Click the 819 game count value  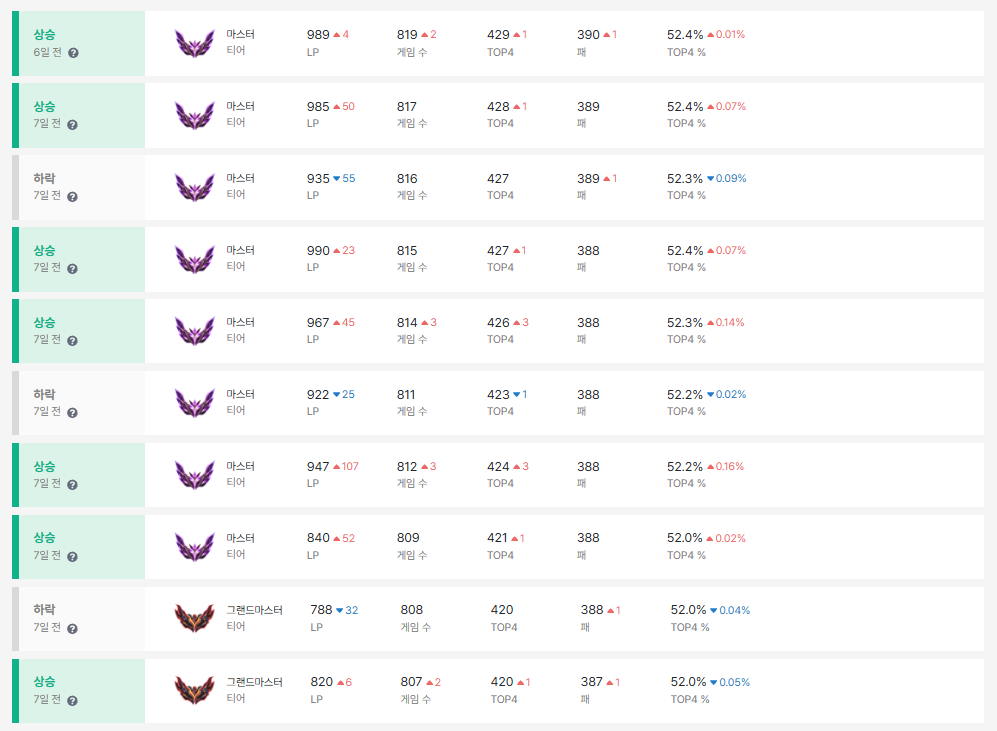coord(408,35)
